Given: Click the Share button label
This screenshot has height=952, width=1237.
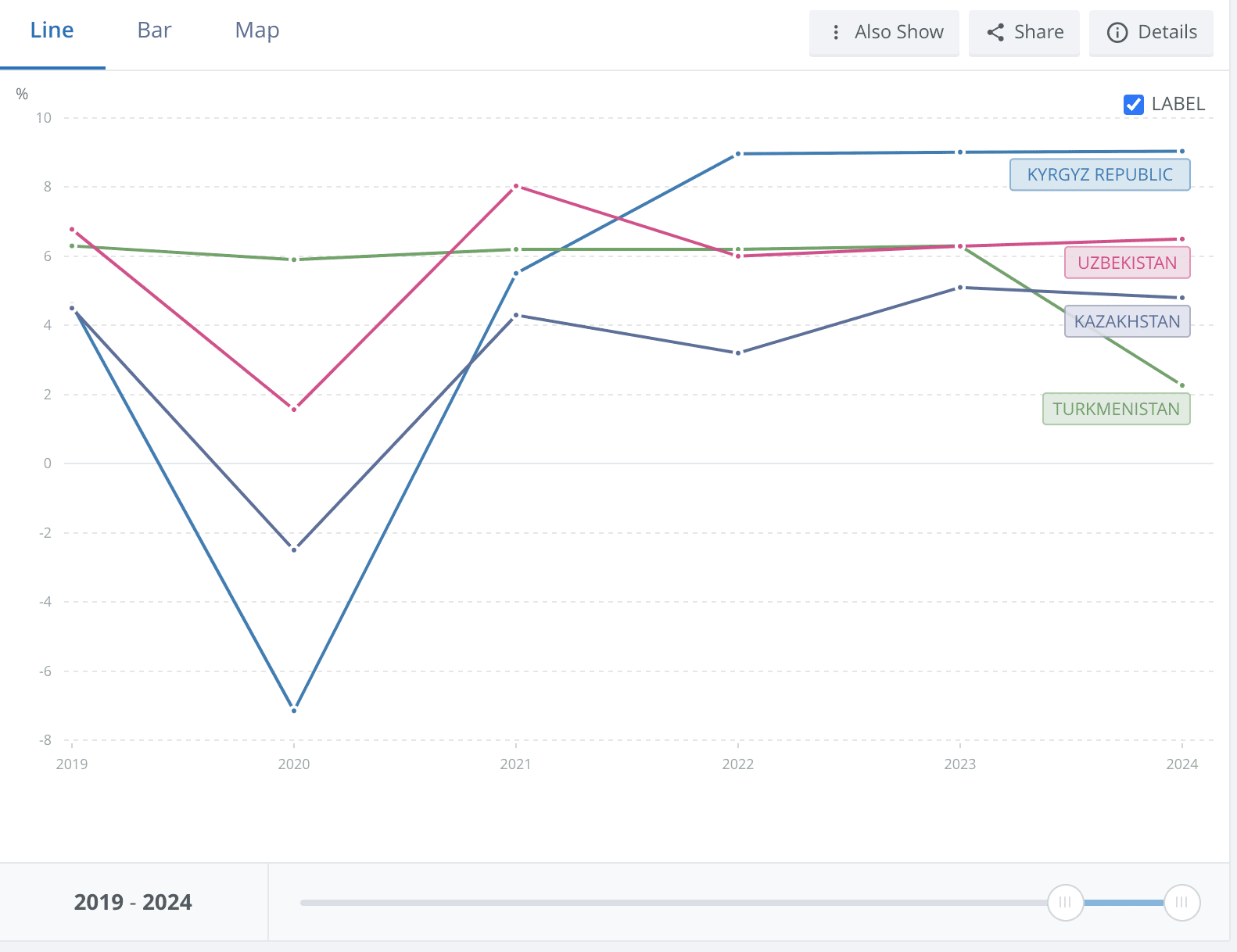Looking at the screenshot, I should [x=1038, y=32].
